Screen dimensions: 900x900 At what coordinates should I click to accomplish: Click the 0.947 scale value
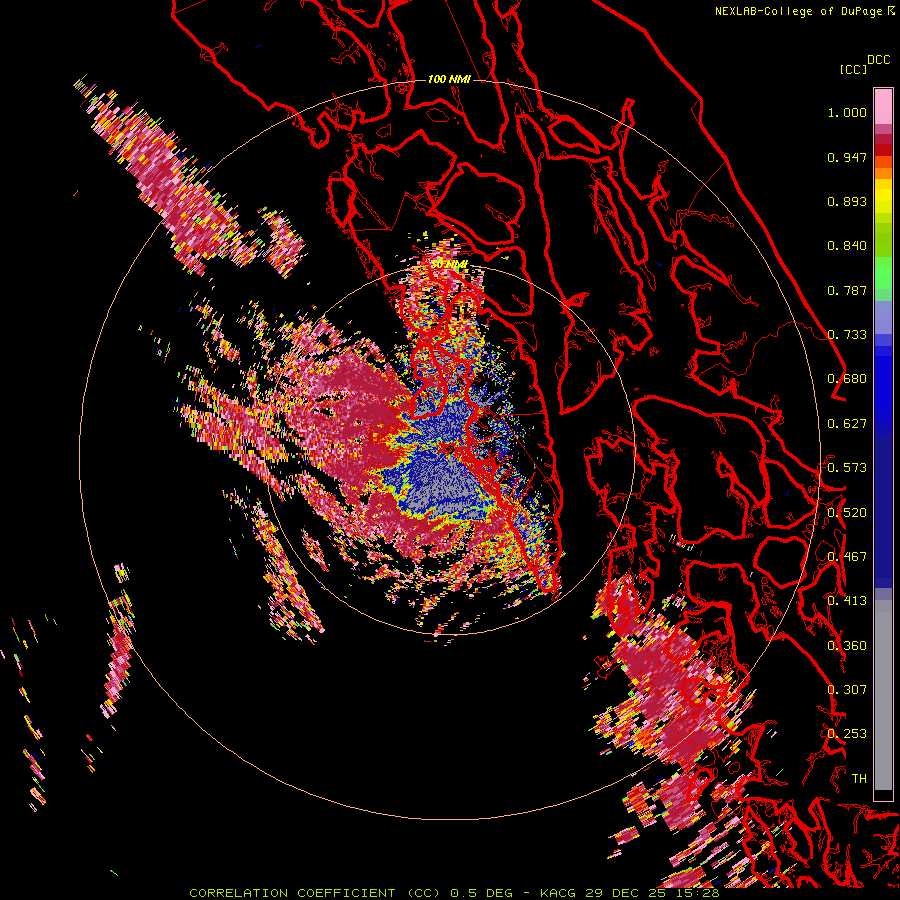pos(847,157)
